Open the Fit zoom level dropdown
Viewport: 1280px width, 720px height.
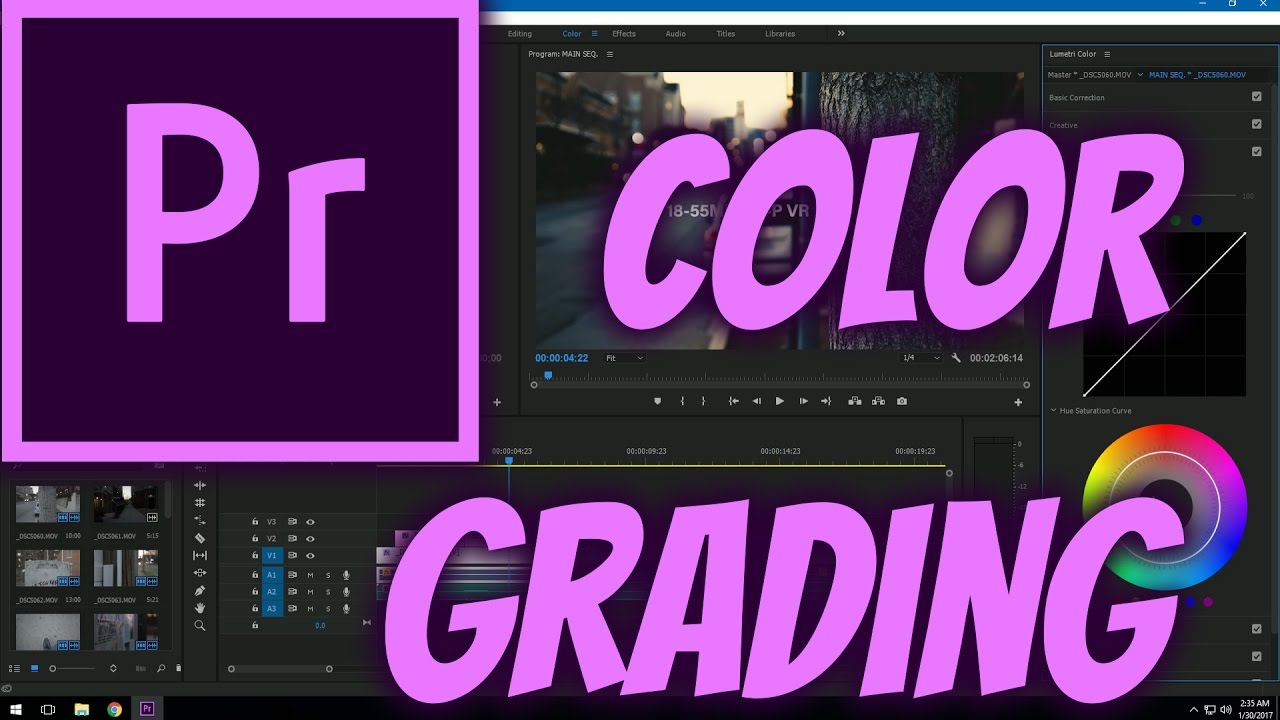(x=624, y=358)
